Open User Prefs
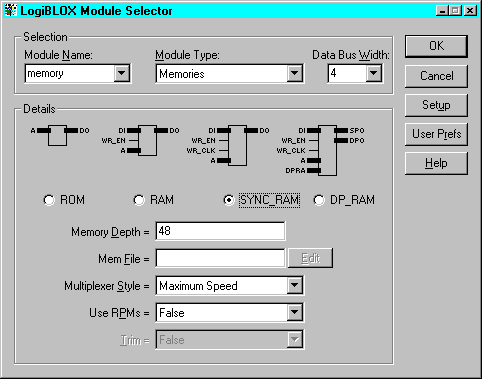The height and width of the screenshot is (379, 482). [436, 134]
